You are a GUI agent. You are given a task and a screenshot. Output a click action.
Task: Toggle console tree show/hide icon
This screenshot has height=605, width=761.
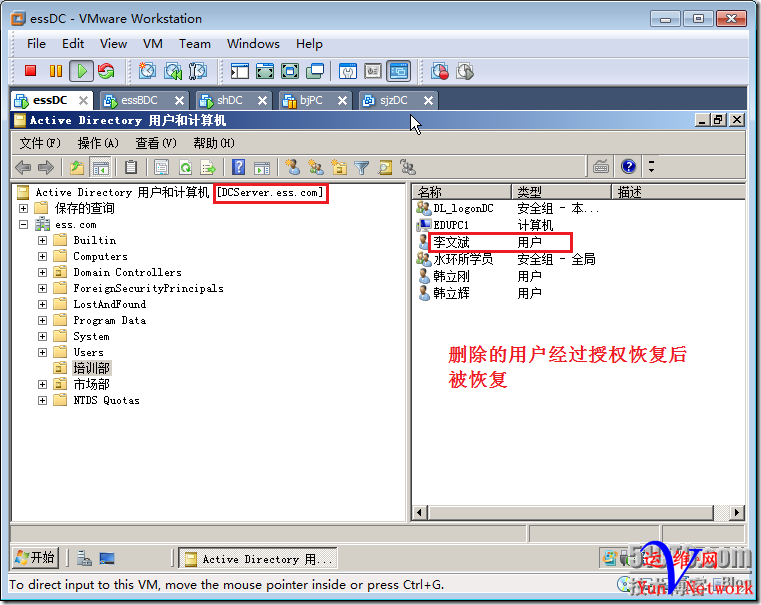[100, 168]
